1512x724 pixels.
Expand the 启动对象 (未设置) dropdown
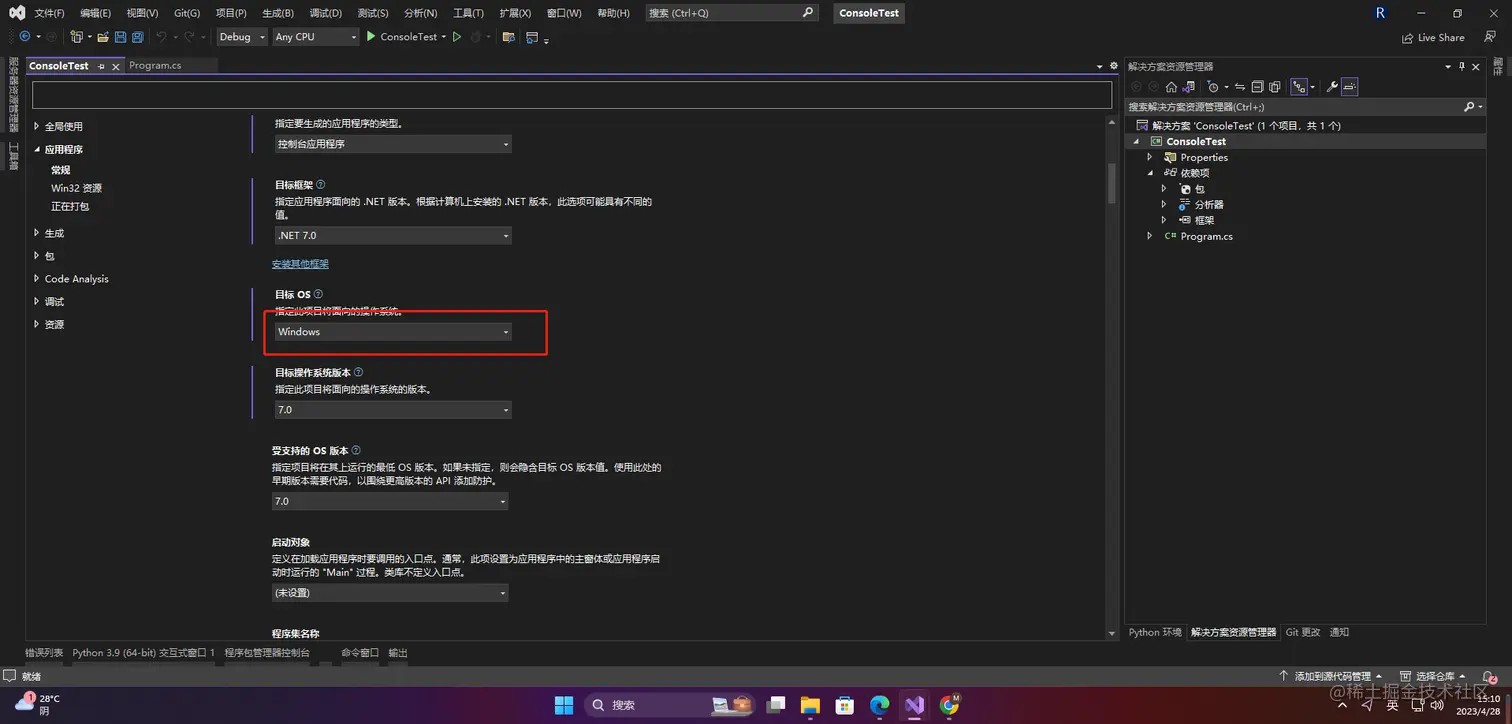pyautogui.click(x=390, y=592)
